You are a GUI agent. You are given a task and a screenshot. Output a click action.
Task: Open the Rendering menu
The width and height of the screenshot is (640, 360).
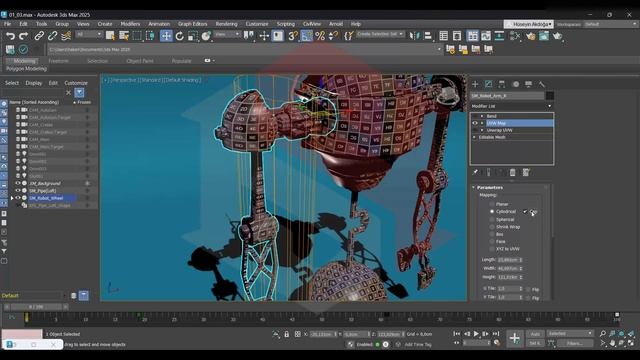pyautogui.click(x=227, y=24)
